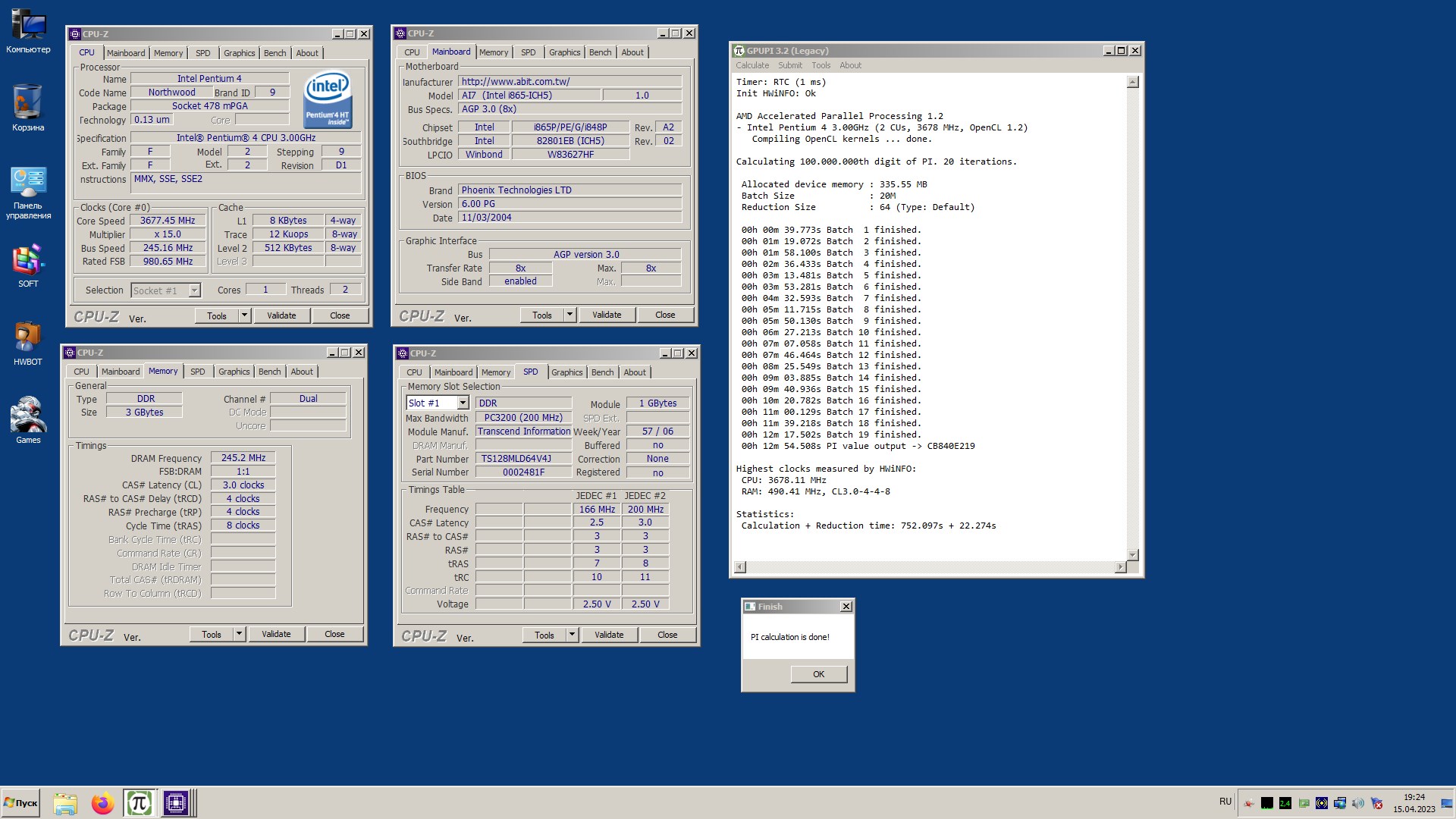Click the CPU-Z icon in the Memory window title
Screen dimensions: 1456x819
[x=70, y=353]
